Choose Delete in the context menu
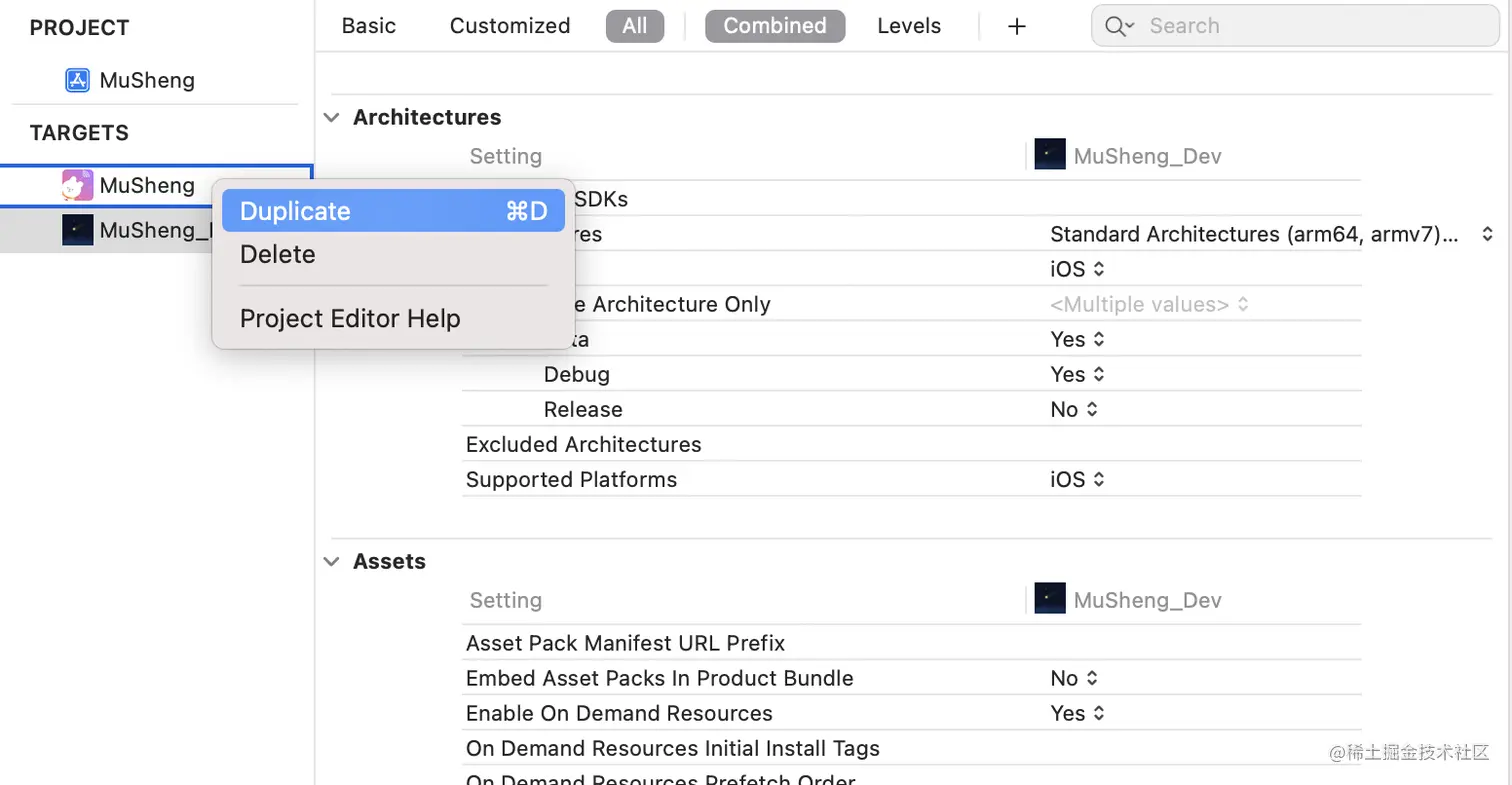1512x785 pixels. click(x=278, y=255)
